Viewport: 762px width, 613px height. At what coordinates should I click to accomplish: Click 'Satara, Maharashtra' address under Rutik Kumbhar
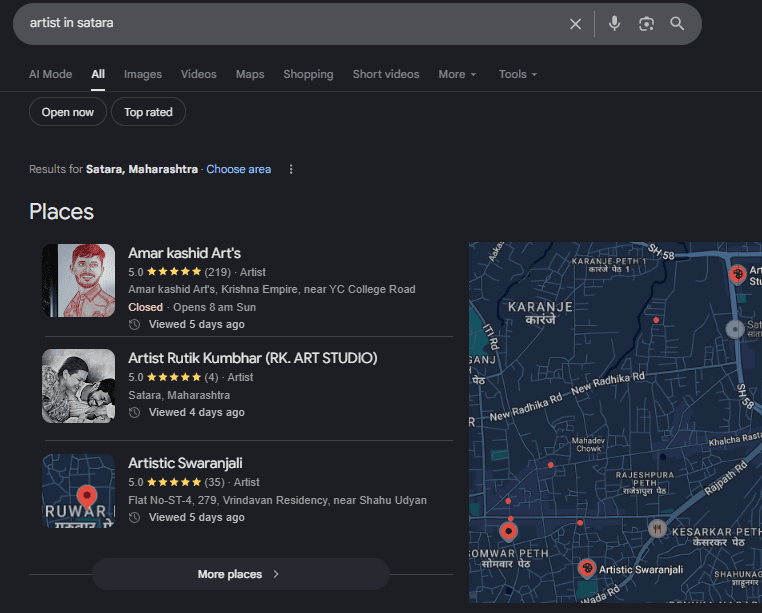pyautogui.click(x=179, y=395)
